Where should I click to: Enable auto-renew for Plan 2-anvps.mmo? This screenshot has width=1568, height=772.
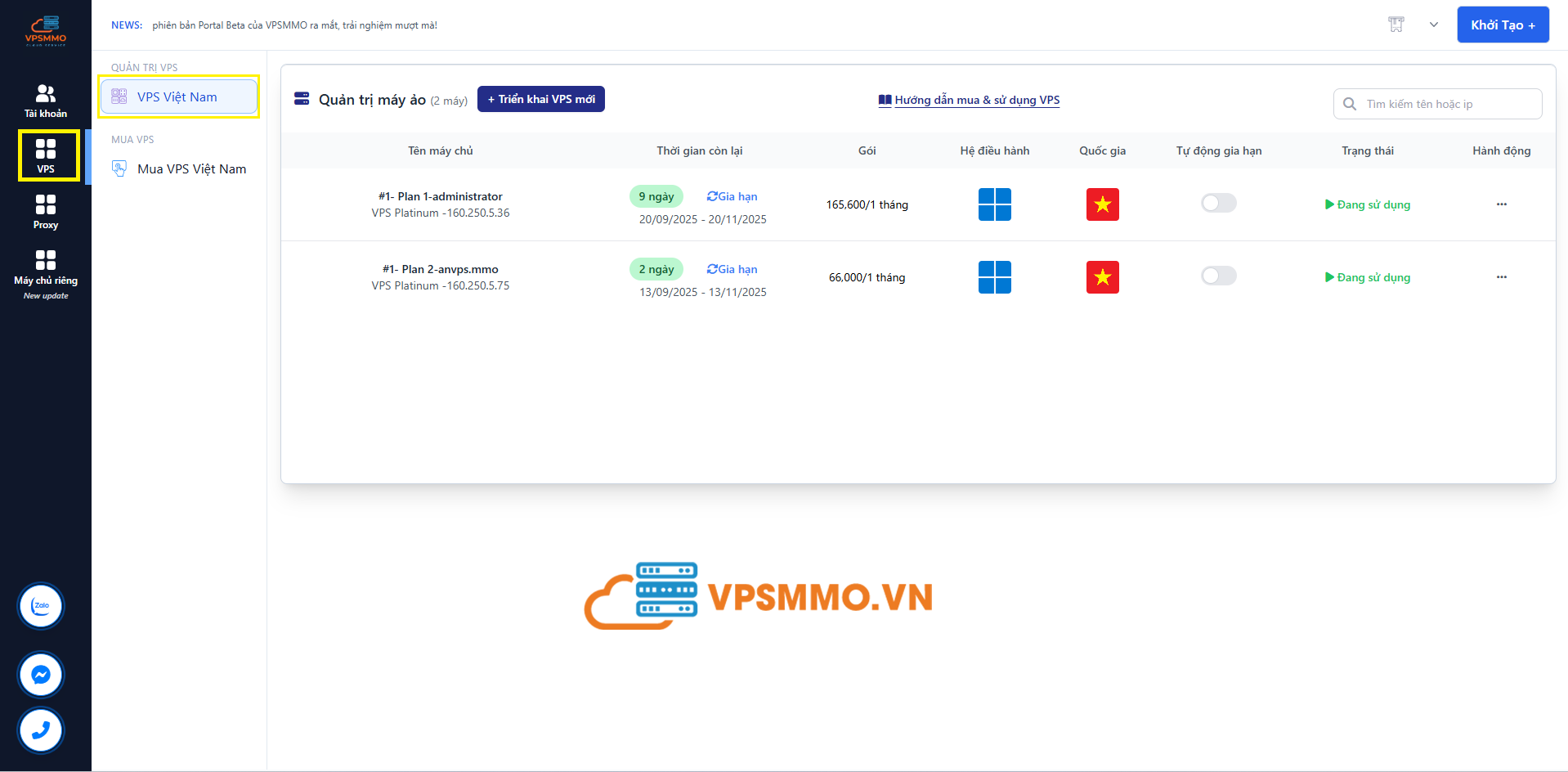[1218, 276]
